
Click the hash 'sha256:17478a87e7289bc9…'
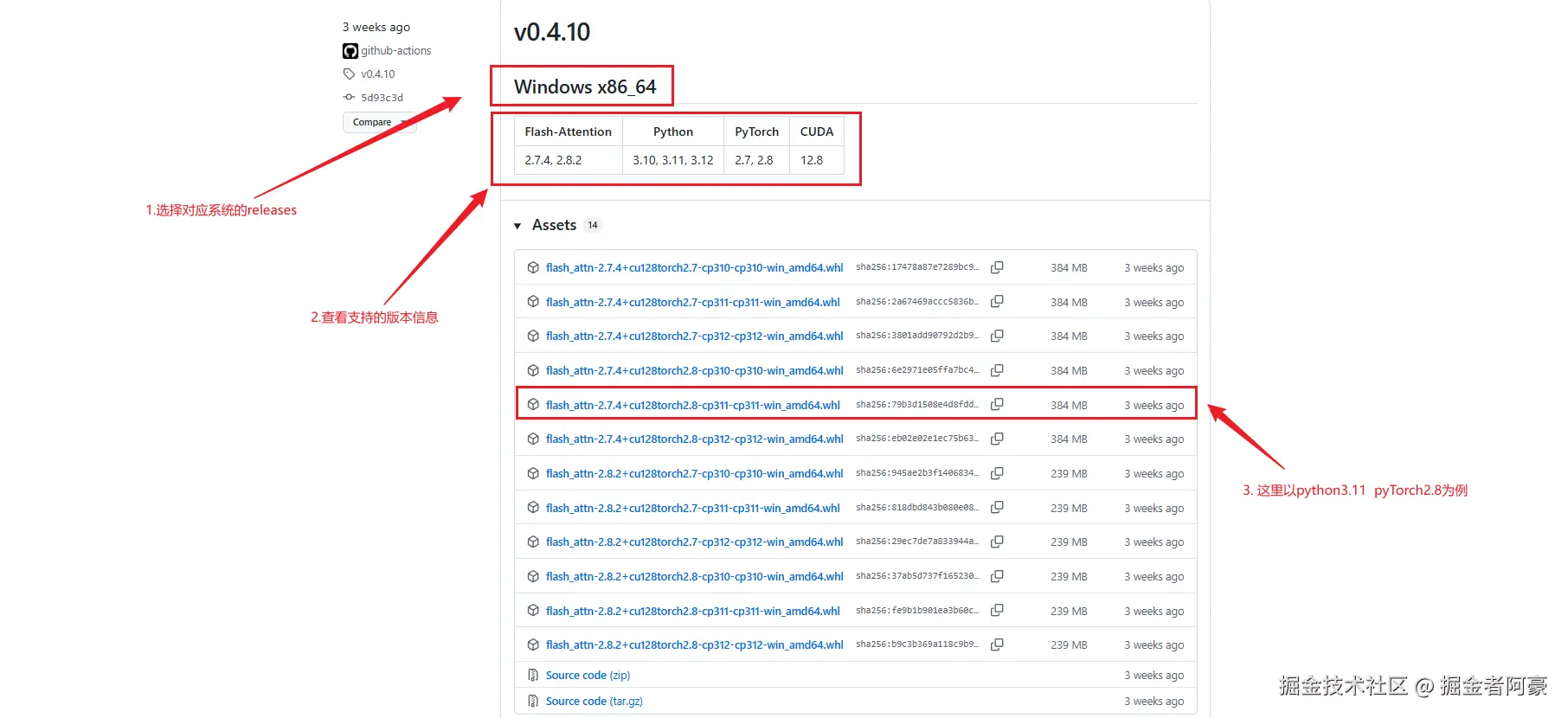point(917,267)
